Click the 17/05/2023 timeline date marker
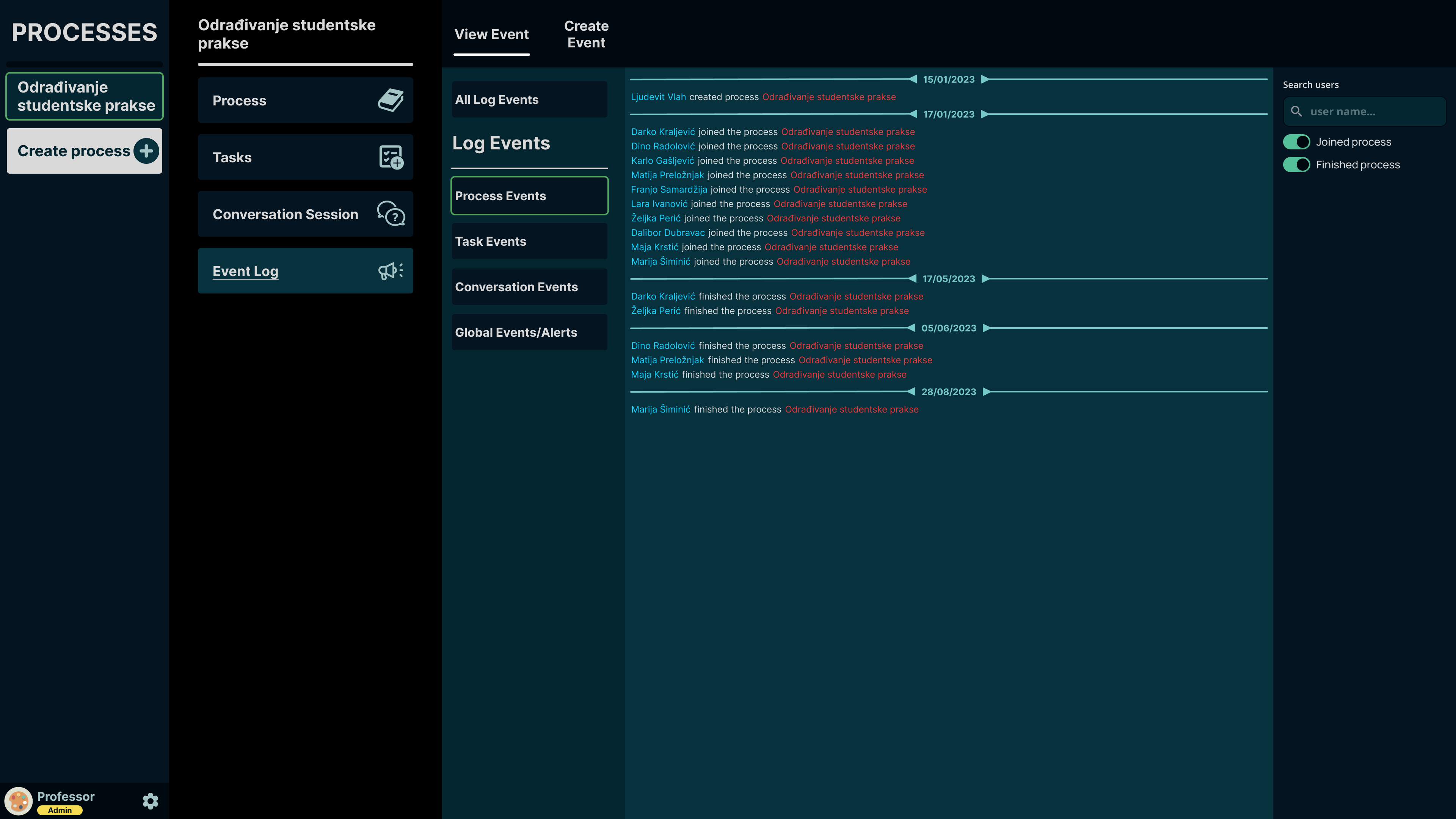This screenshot has height=819, width=1456. 948,279
